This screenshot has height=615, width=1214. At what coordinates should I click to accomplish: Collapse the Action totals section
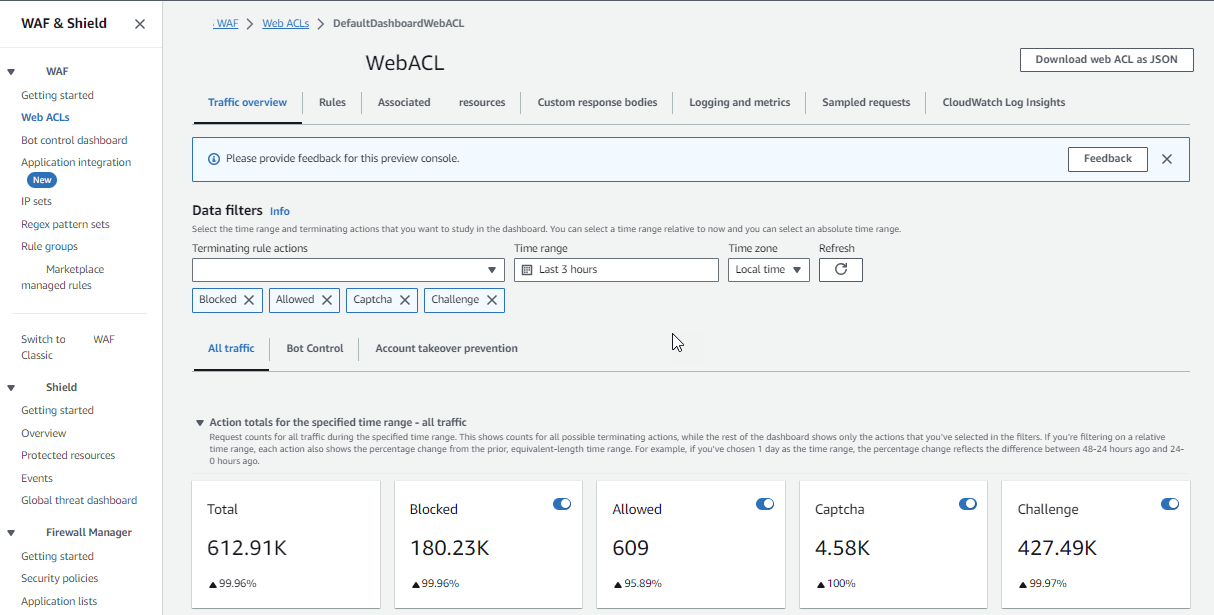(x=200, y=423)
